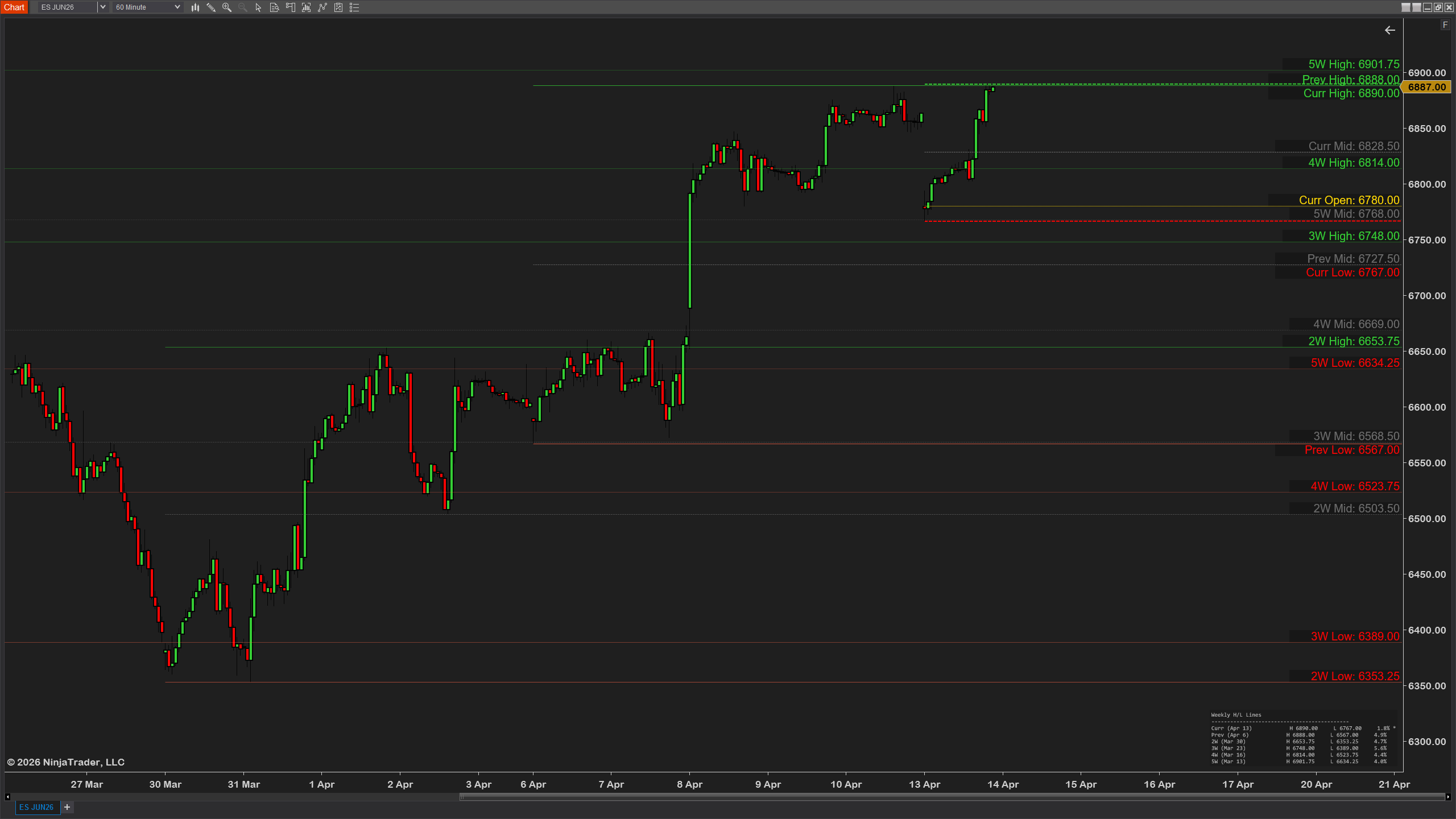
Task: Select the ES JUN26 tab at bottom
Action: pyautogui.click(x=36, y=807)
